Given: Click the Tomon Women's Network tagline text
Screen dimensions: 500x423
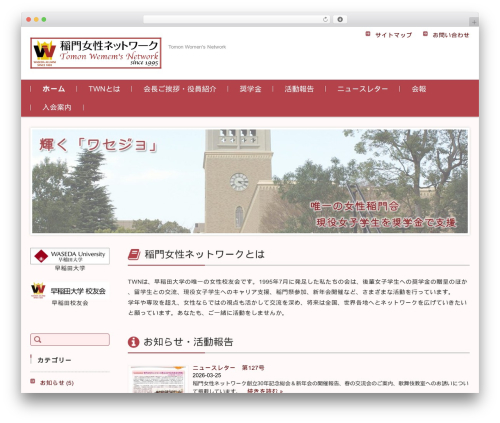Looking at the screenshot, I should (197, 47).
